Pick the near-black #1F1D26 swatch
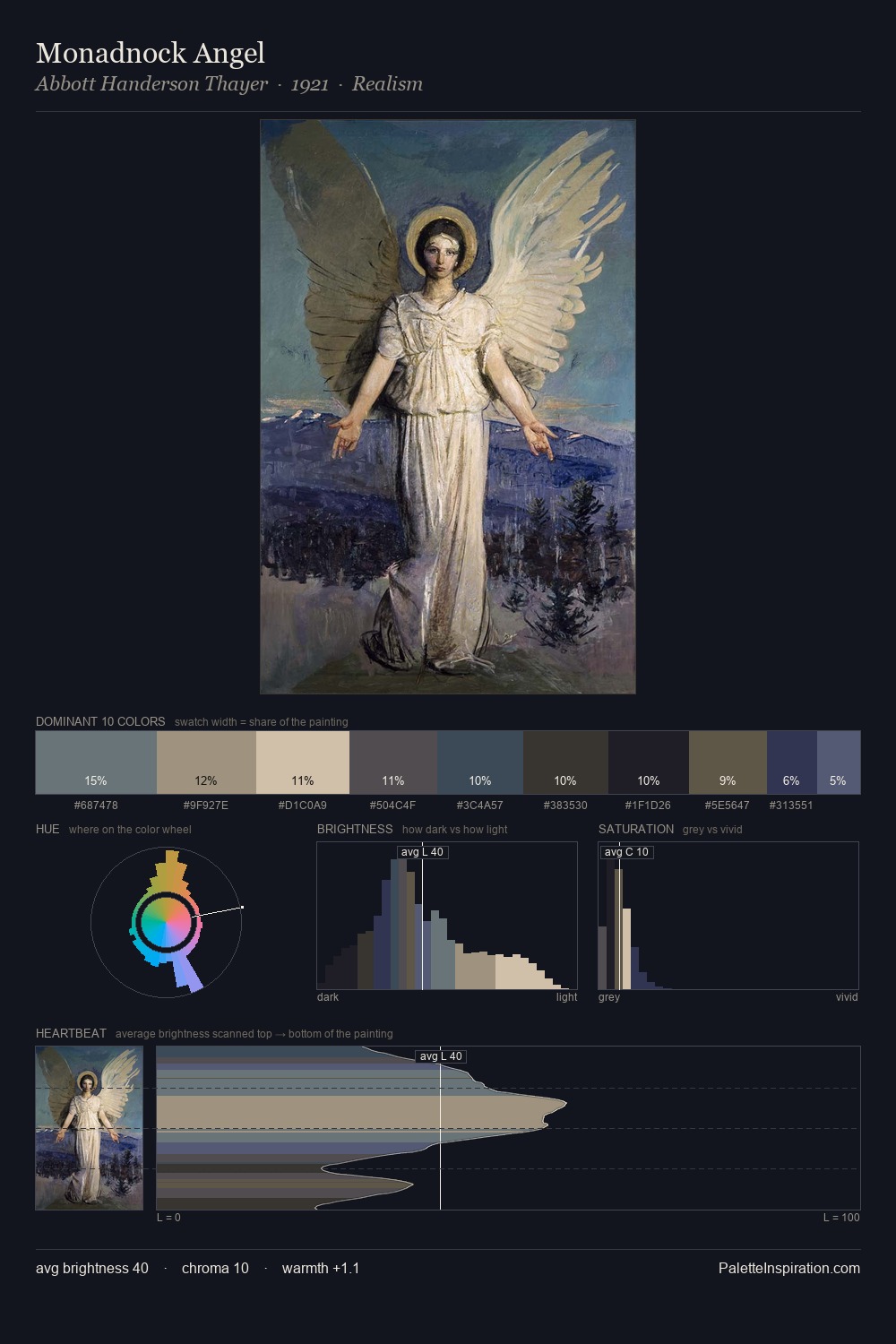The height and width of the screenshot is (1344, 896). pyautogui.click(x=649, y=762)
